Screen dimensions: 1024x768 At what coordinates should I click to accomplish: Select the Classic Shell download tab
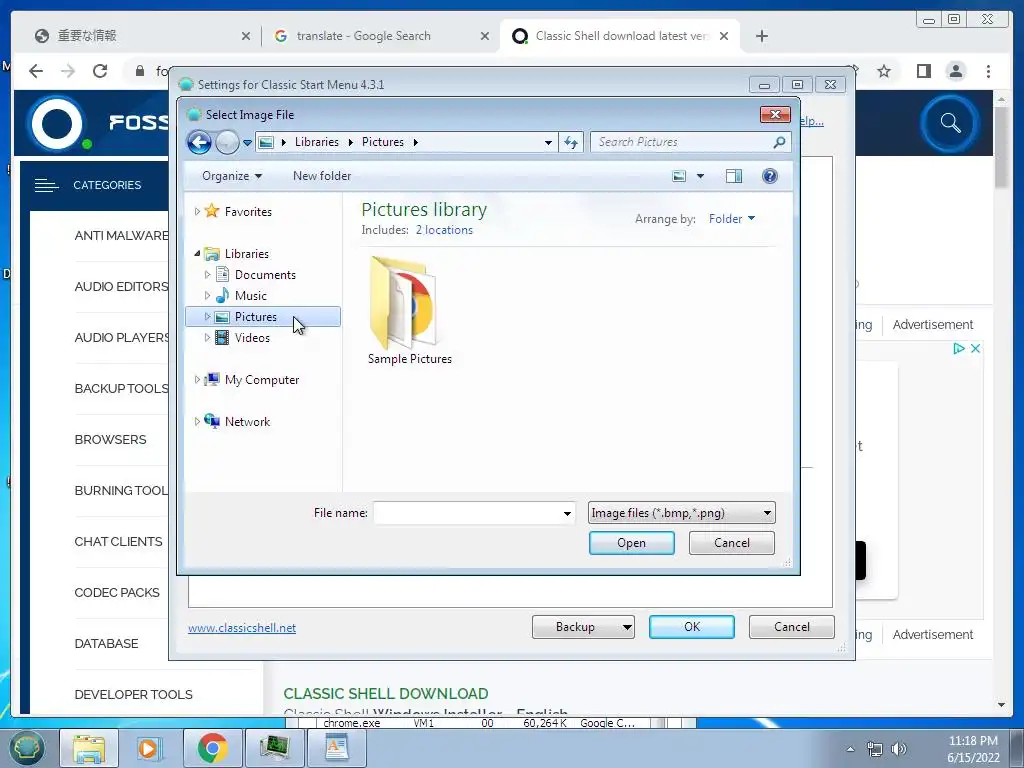pyautogui.click(x=619, y=36)
